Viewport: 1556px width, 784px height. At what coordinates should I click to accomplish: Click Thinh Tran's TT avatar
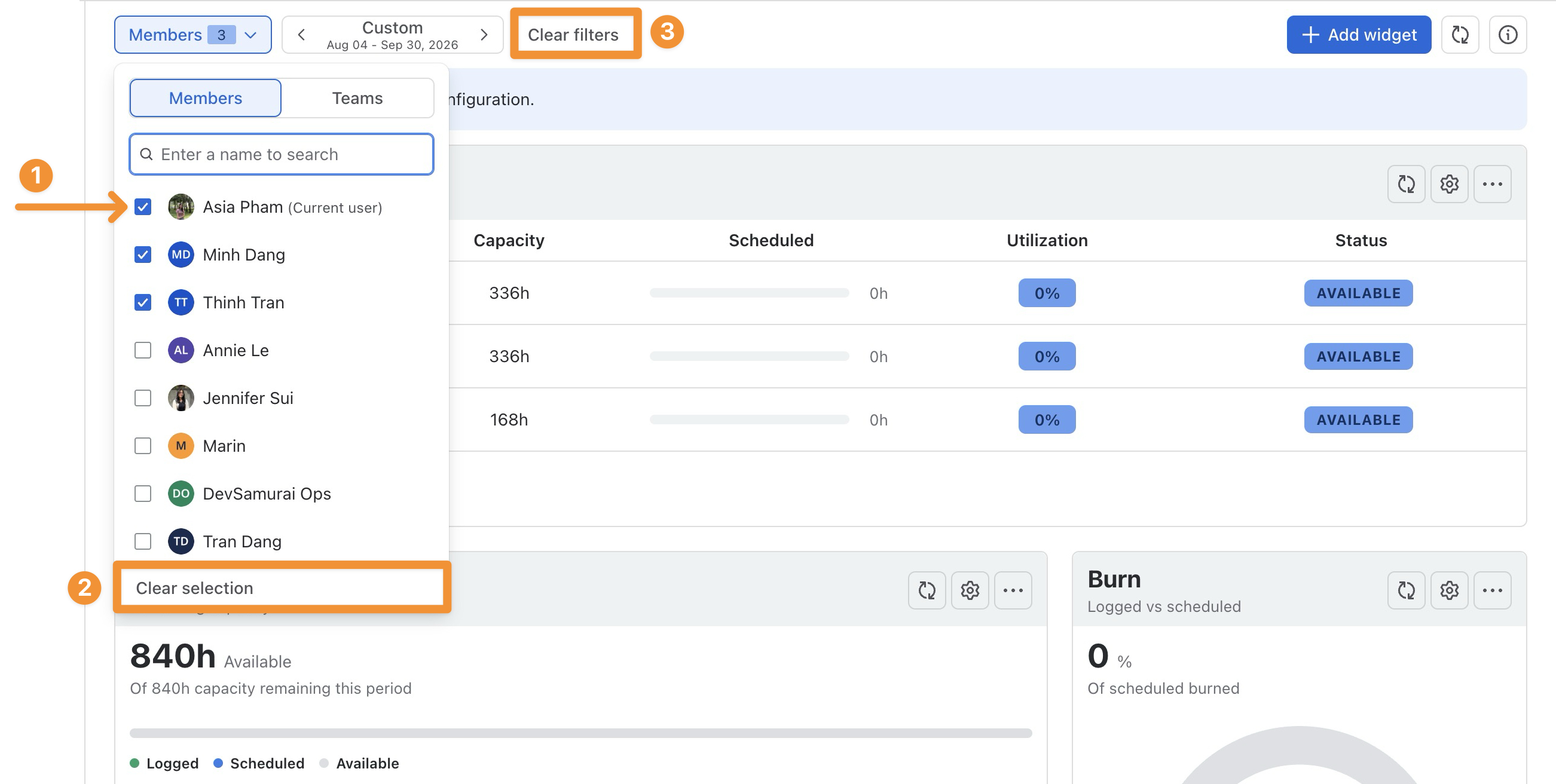click(x=181, y=302)
